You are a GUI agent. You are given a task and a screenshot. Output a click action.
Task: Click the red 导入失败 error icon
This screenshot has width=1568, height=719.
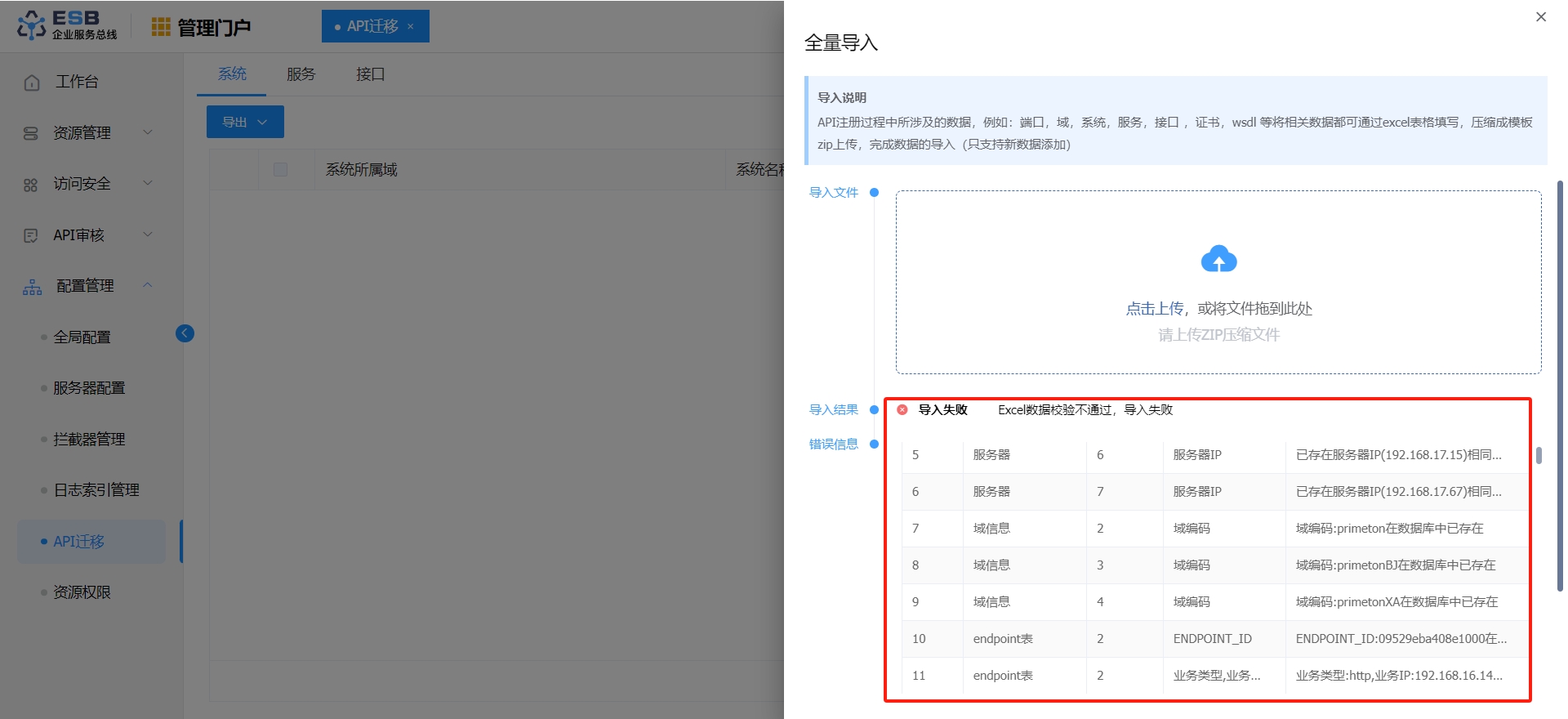tap(902, 410)
